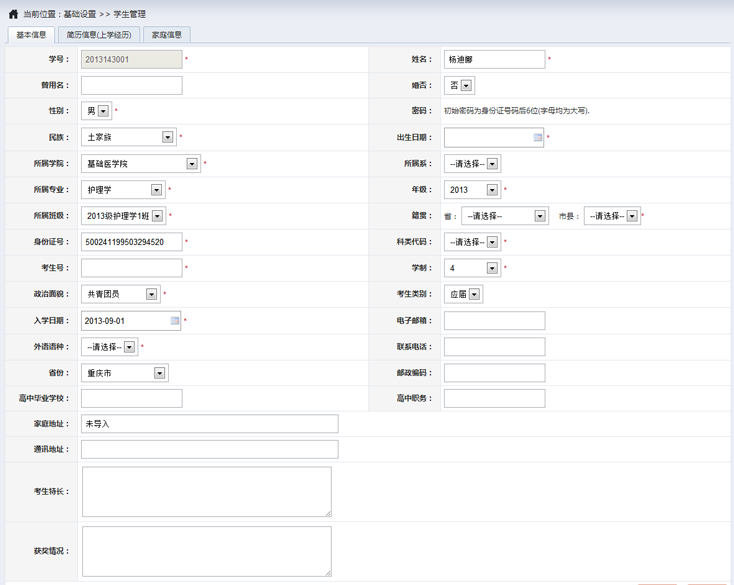Click into the 身份证号 text field
Screen dimensions: 734x585
[131, 242]
